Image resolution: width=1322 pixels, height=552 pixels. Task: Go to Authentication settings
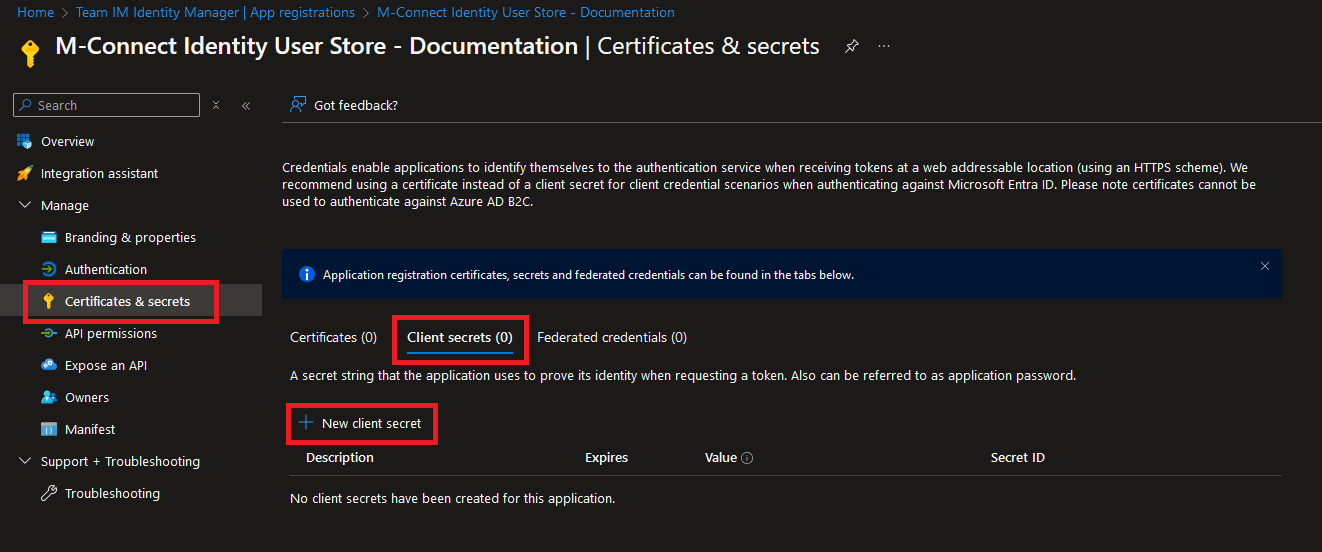pos(106,269)
